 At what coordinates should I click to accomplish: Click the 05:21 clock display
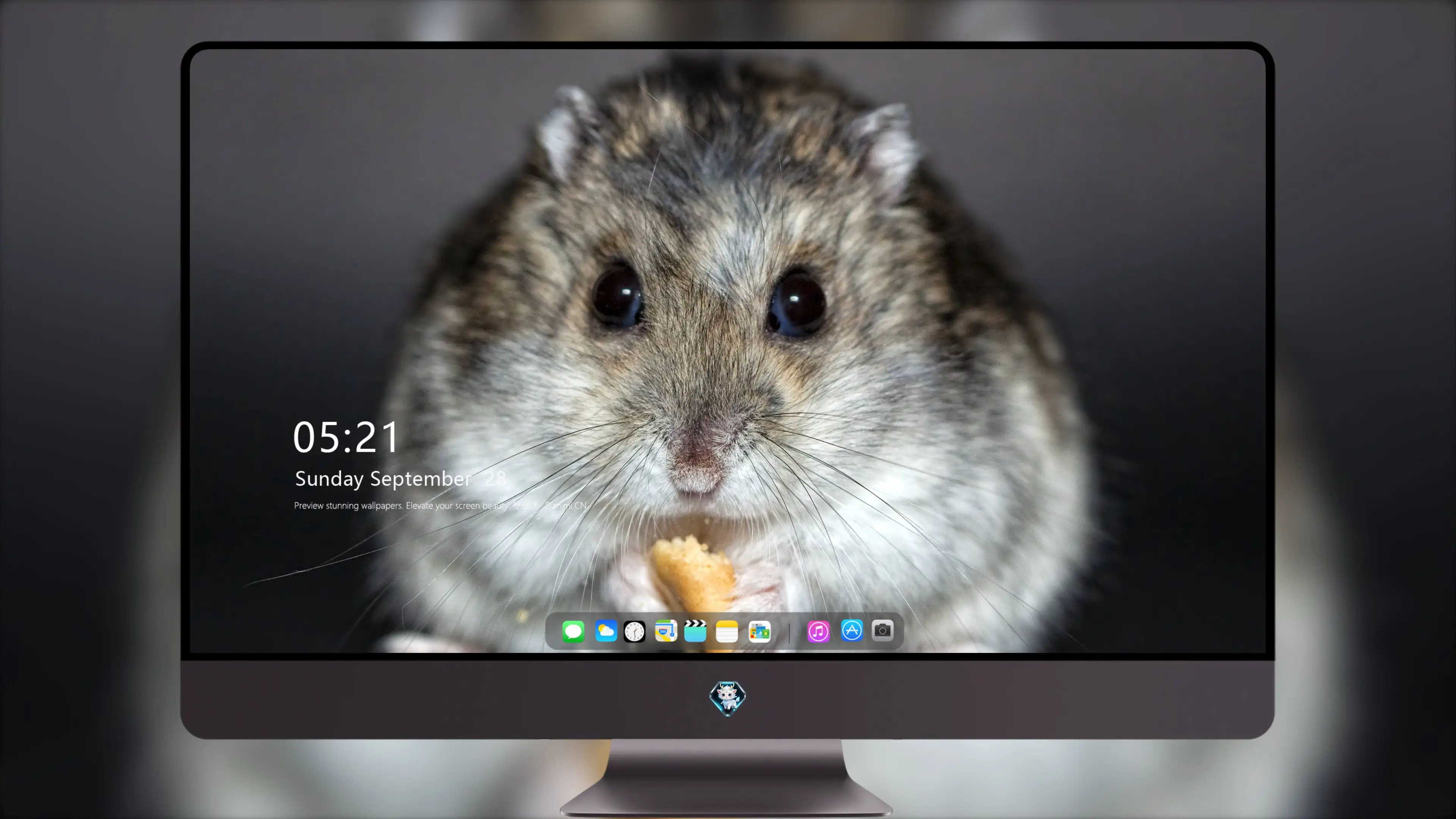click(346, 438)
